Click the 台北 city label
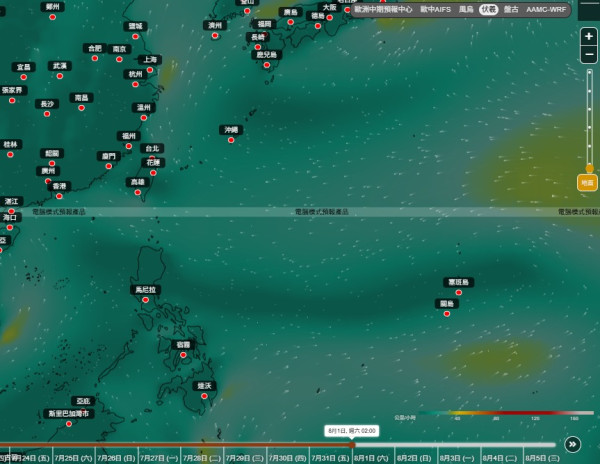This screenshot has width=600, height=464. click(152, 148)
